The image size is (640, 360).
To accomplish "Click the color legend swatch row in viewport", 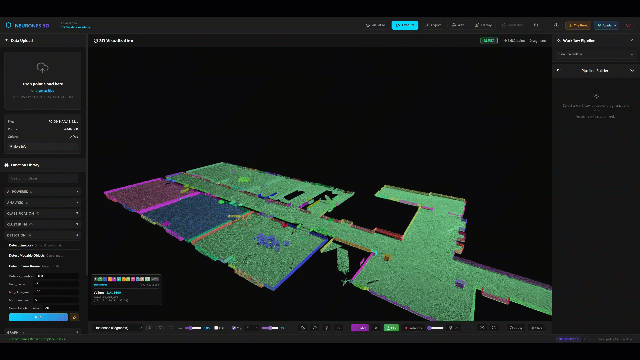I will pos(126,279).
